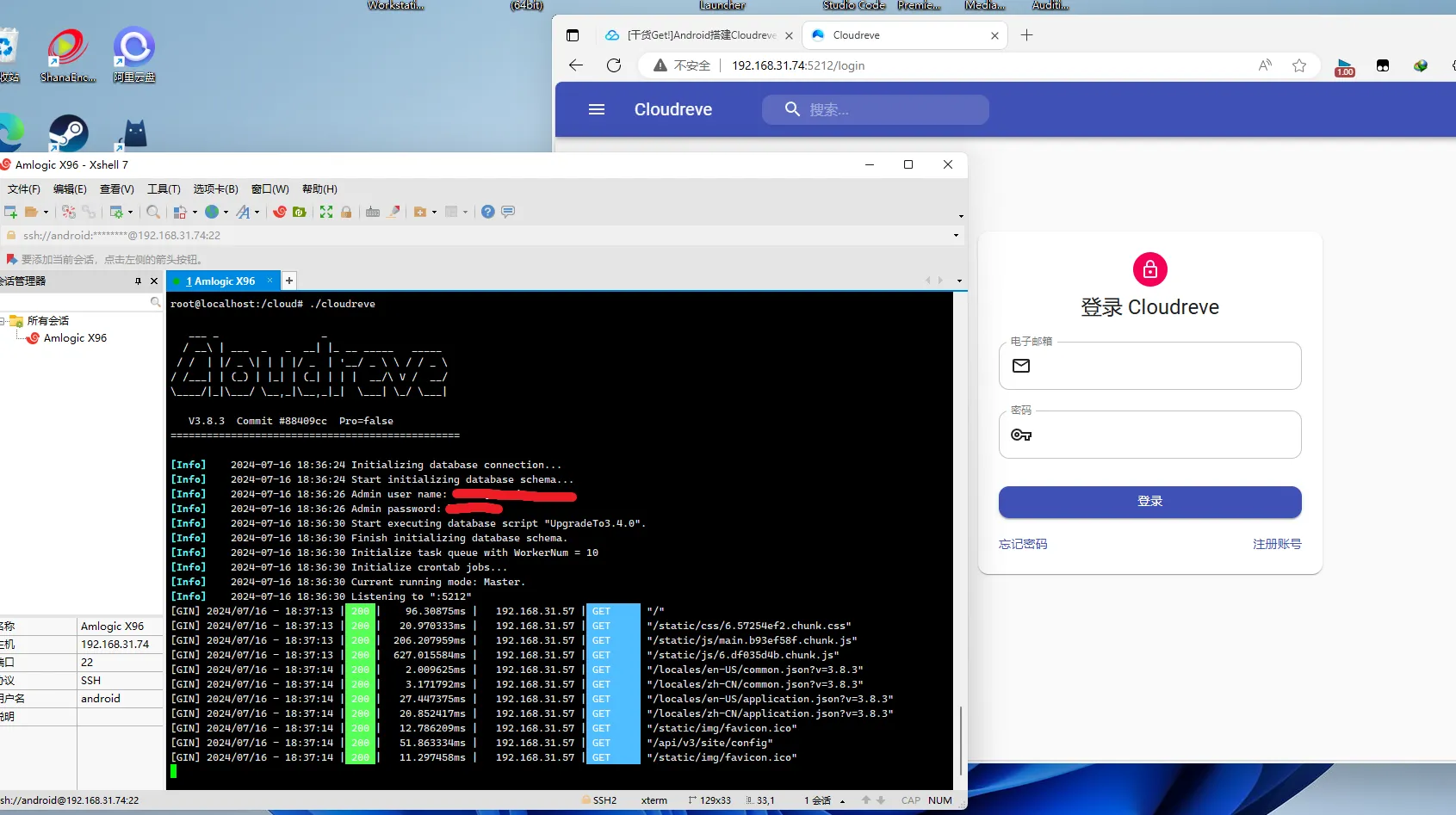Expand the Xshell address bar dropdown
Image resolution: width=1456 pixels, height=815 pixels.
pyautogui.click(x=956, y=235)
